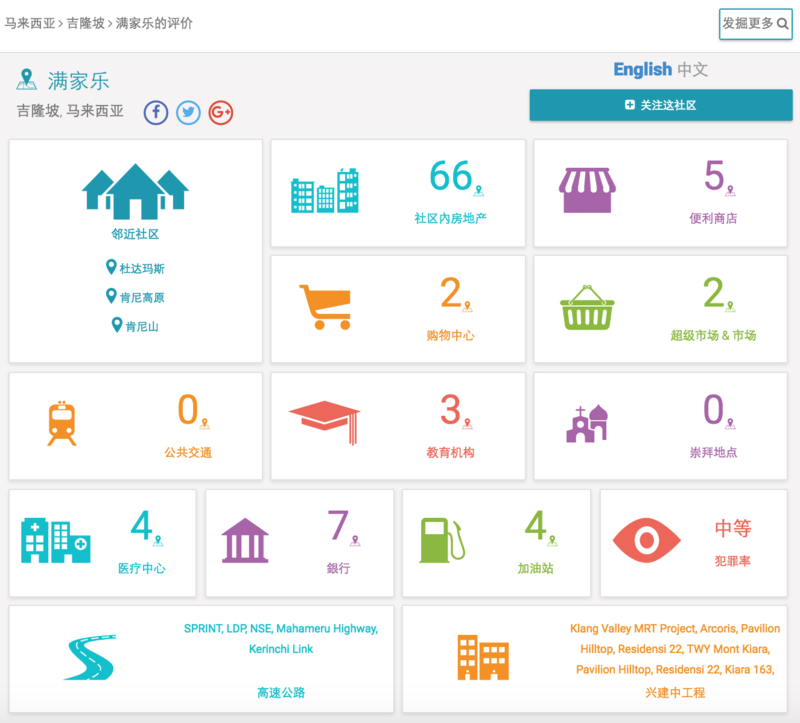Click the 加油站 label
Image resolution: width=800 pixels, height=723 pixels.
point(535,568)
